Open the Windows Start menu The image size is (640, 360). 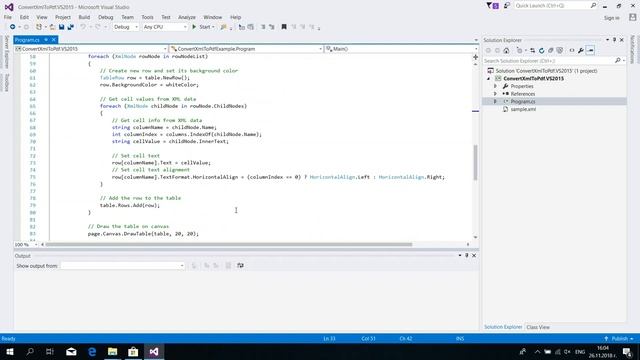click(x=9, y=351)
